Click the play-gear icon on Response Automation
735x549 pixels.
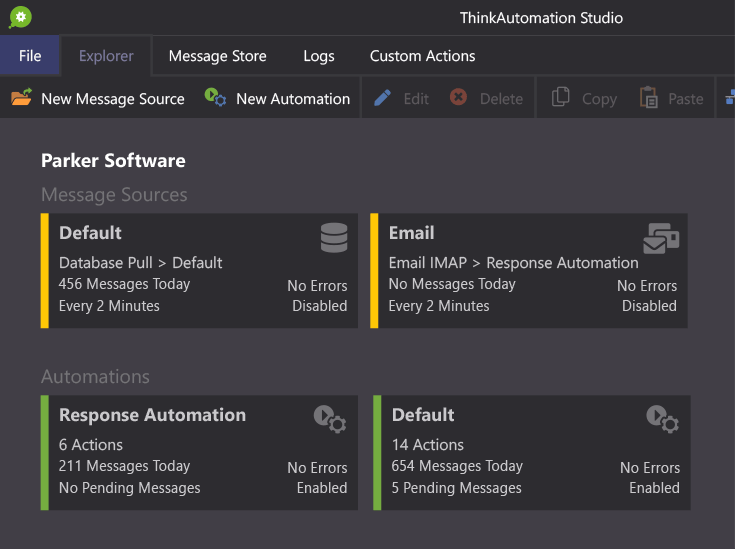330,419
